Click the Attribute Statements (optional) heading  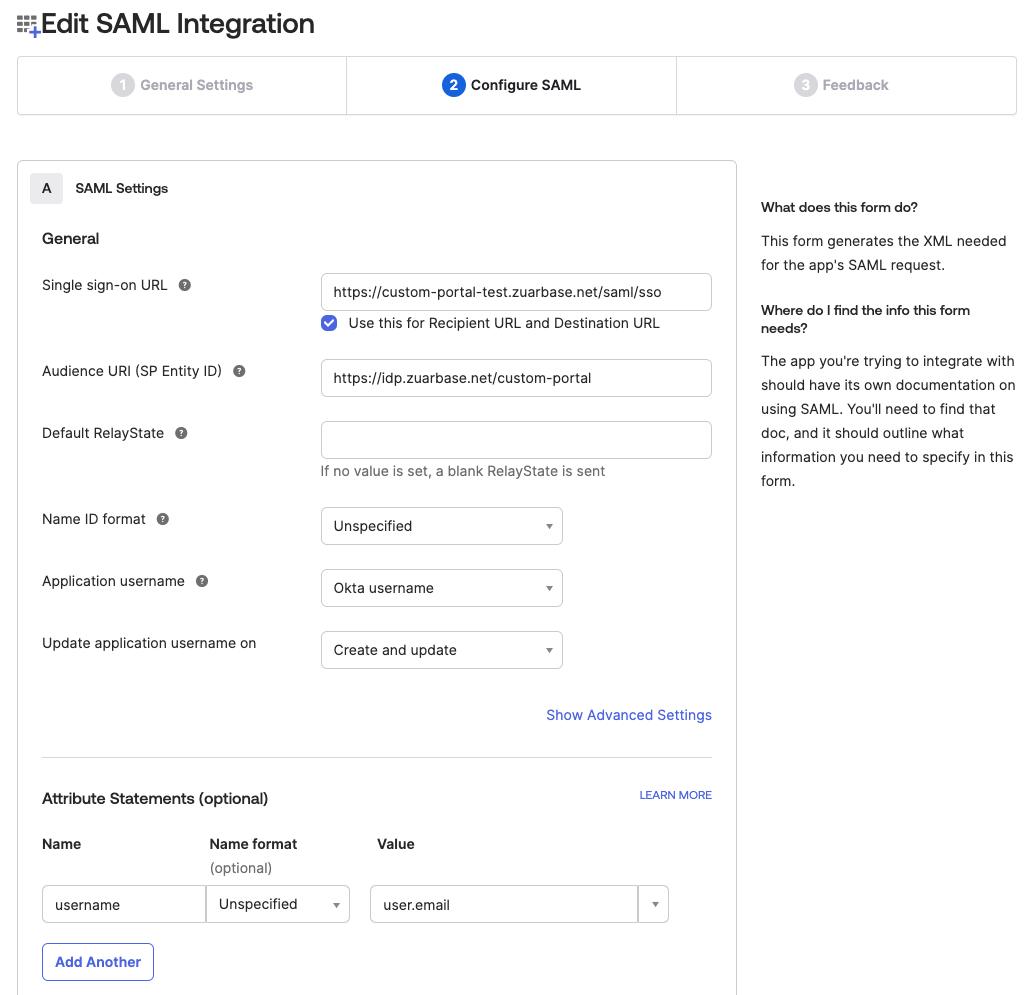[155, 798]
